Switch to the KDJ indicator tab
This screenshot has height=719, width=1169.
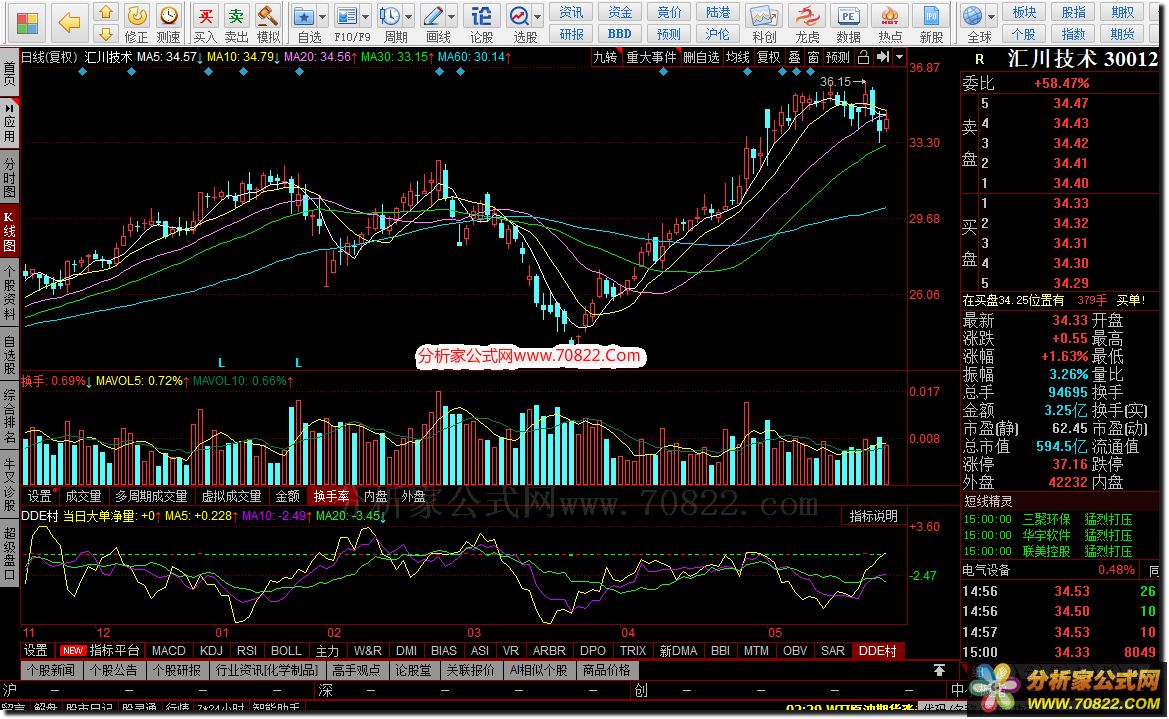pos(211,651)
